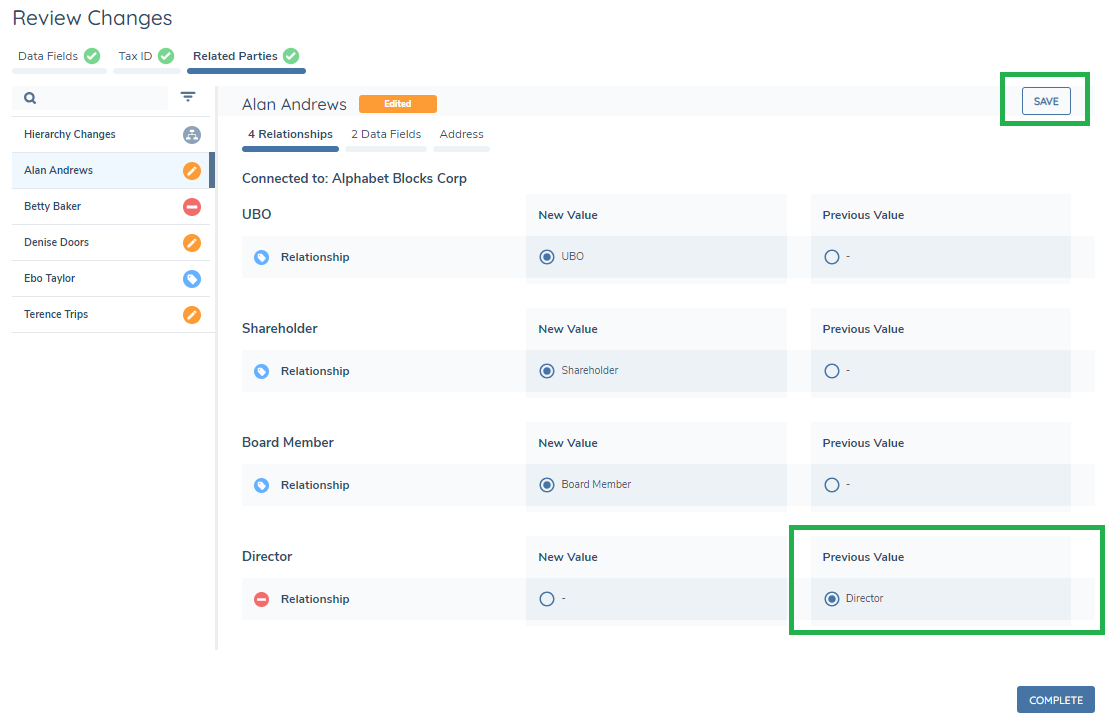Go to the Tax ID tab
1108x714 pixels.
136,56
